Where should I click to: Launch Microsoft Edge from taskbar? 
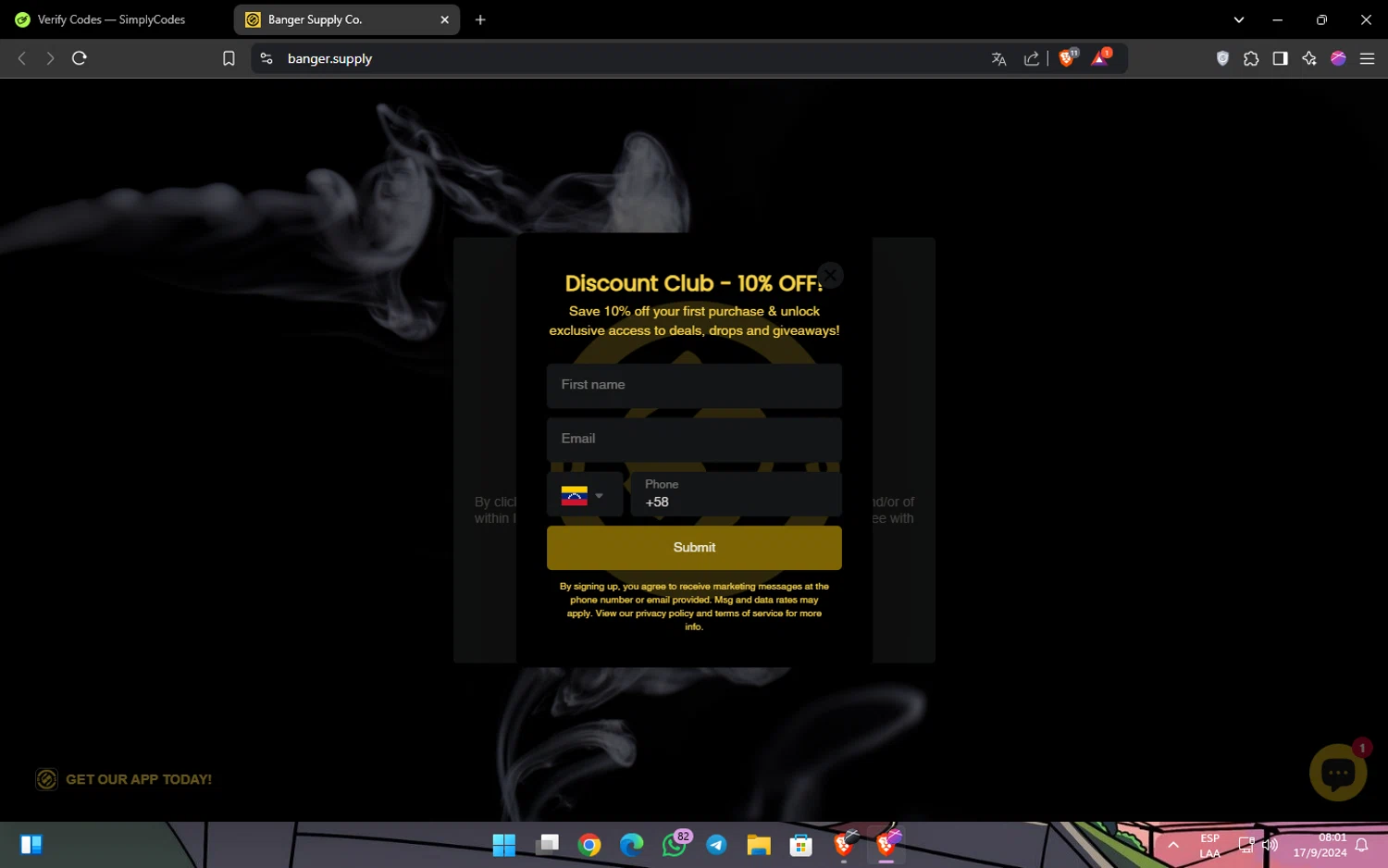(632, 845)
